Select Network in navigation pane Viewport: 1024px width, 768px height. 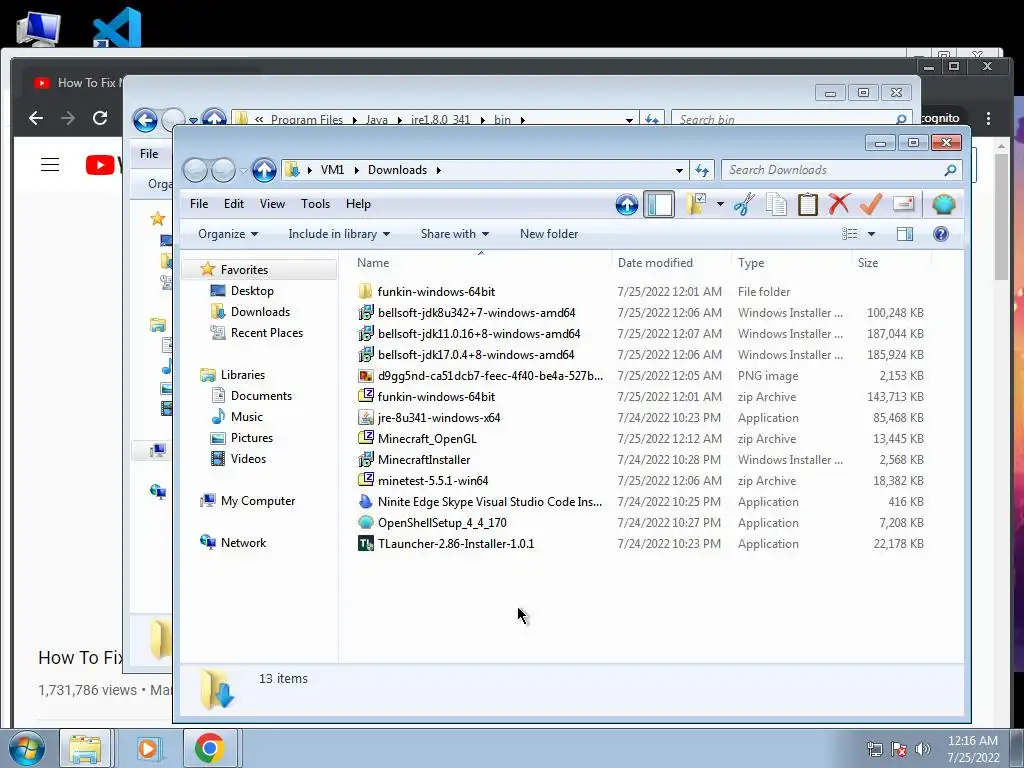(x=243, y=543)
